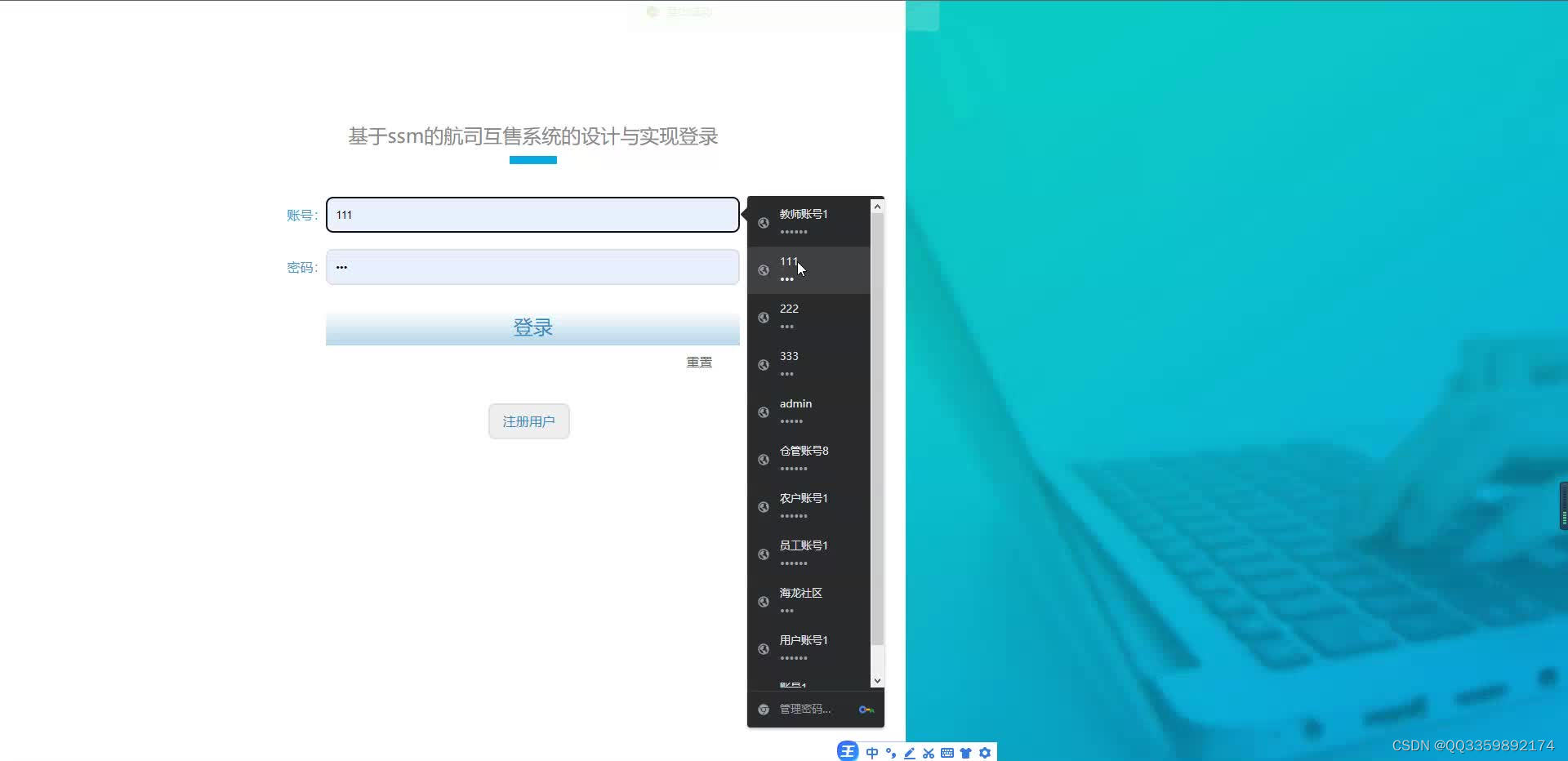Click the 密码 password input field

click(x=532, y=267)
